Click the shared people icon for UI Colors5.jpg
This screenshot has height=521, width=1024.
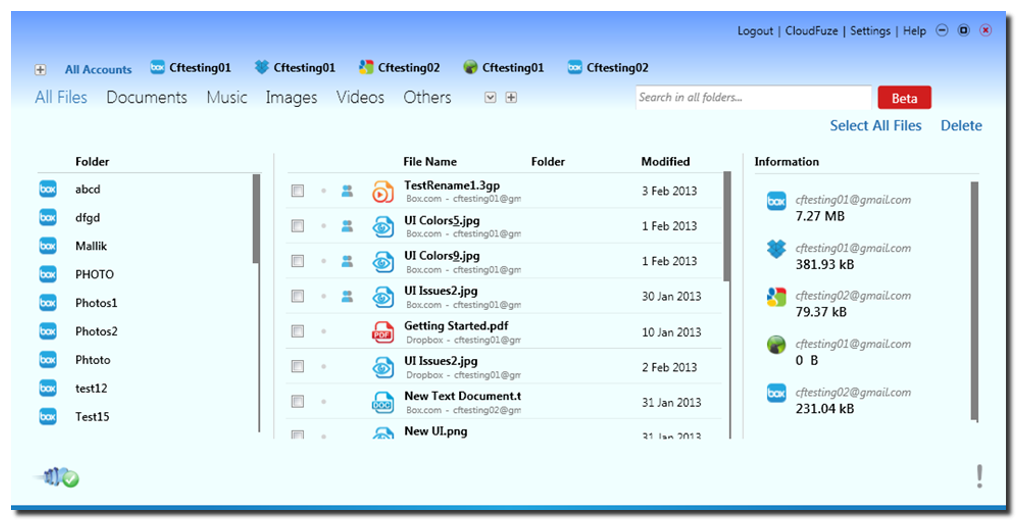[347, 226]
